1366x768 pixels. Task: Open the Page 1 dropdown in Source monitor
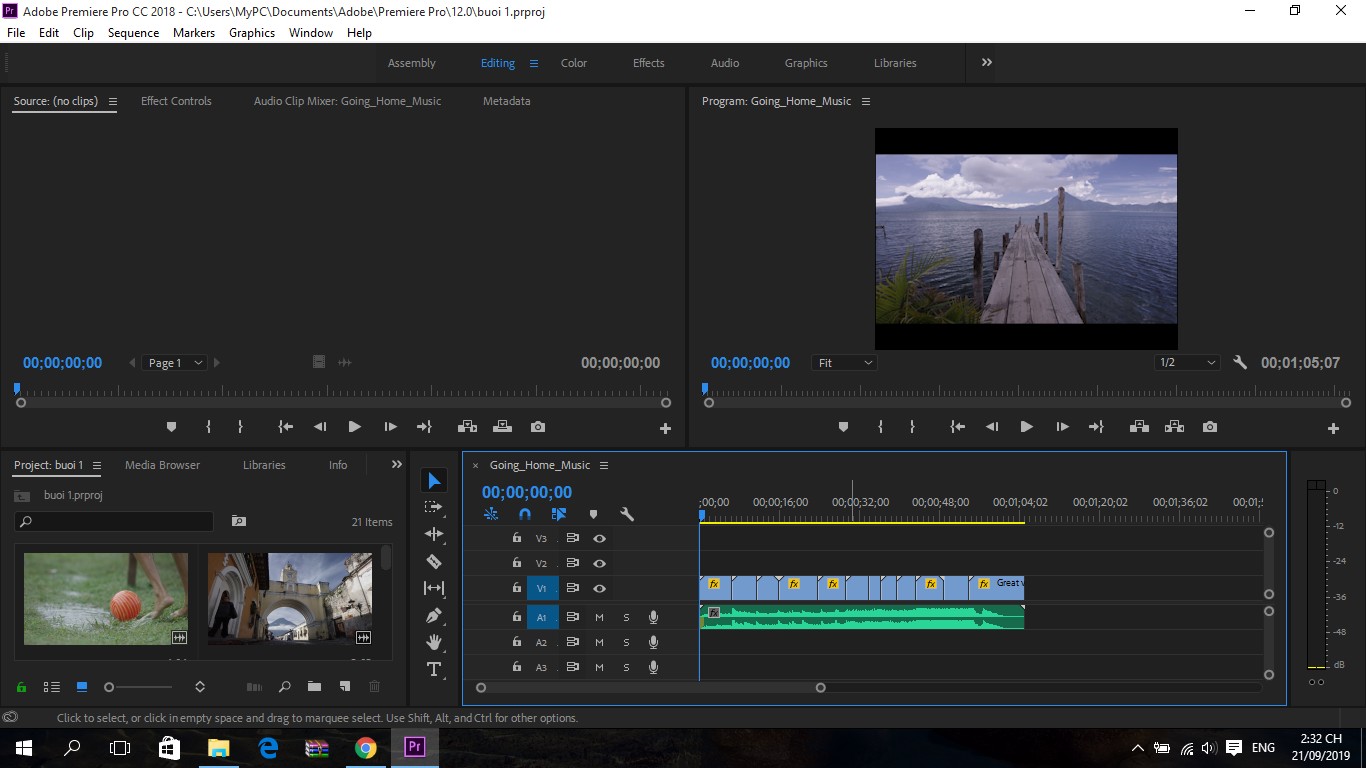175,363
